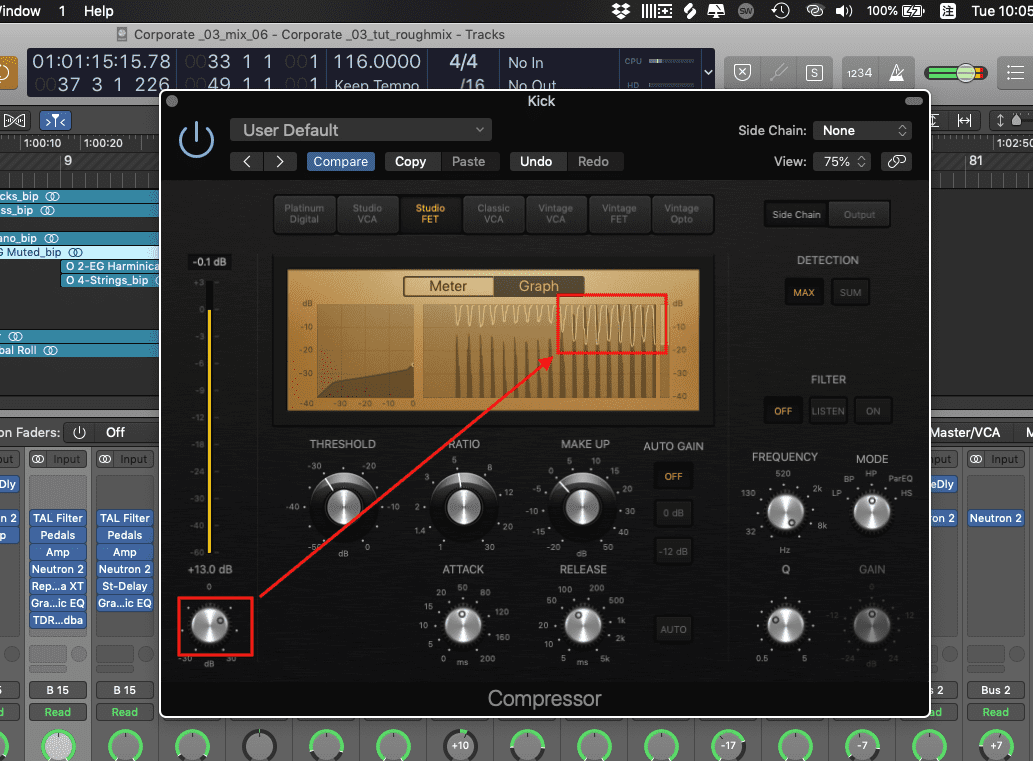Set detection mode to MAX

click(804, 293)
